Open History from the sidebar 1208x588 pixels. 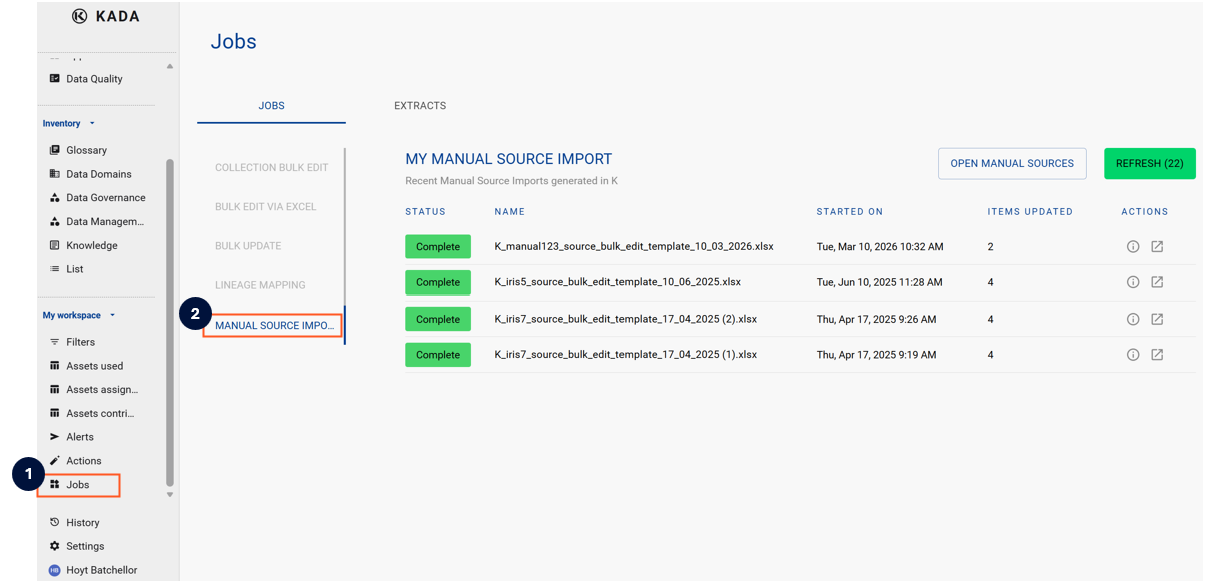(82, 523)
